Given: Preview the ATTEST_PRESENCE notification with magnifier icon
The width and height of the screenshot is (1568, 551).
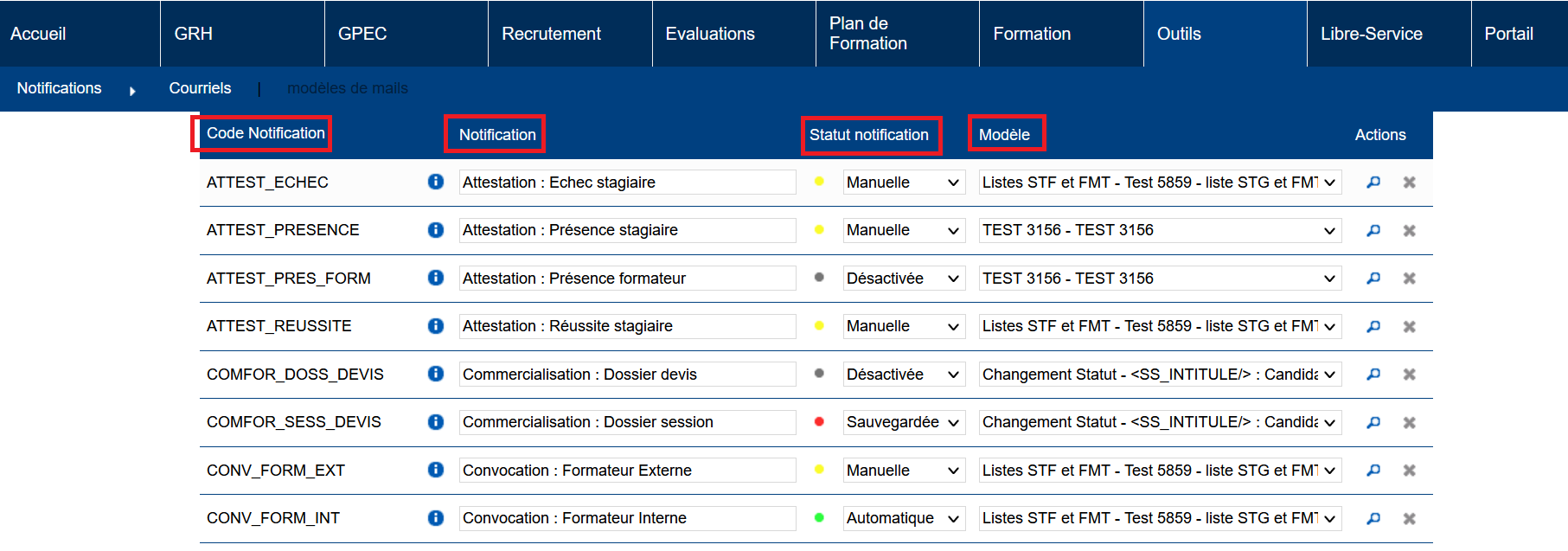Looking at the screenshot, I should 1373,230.
